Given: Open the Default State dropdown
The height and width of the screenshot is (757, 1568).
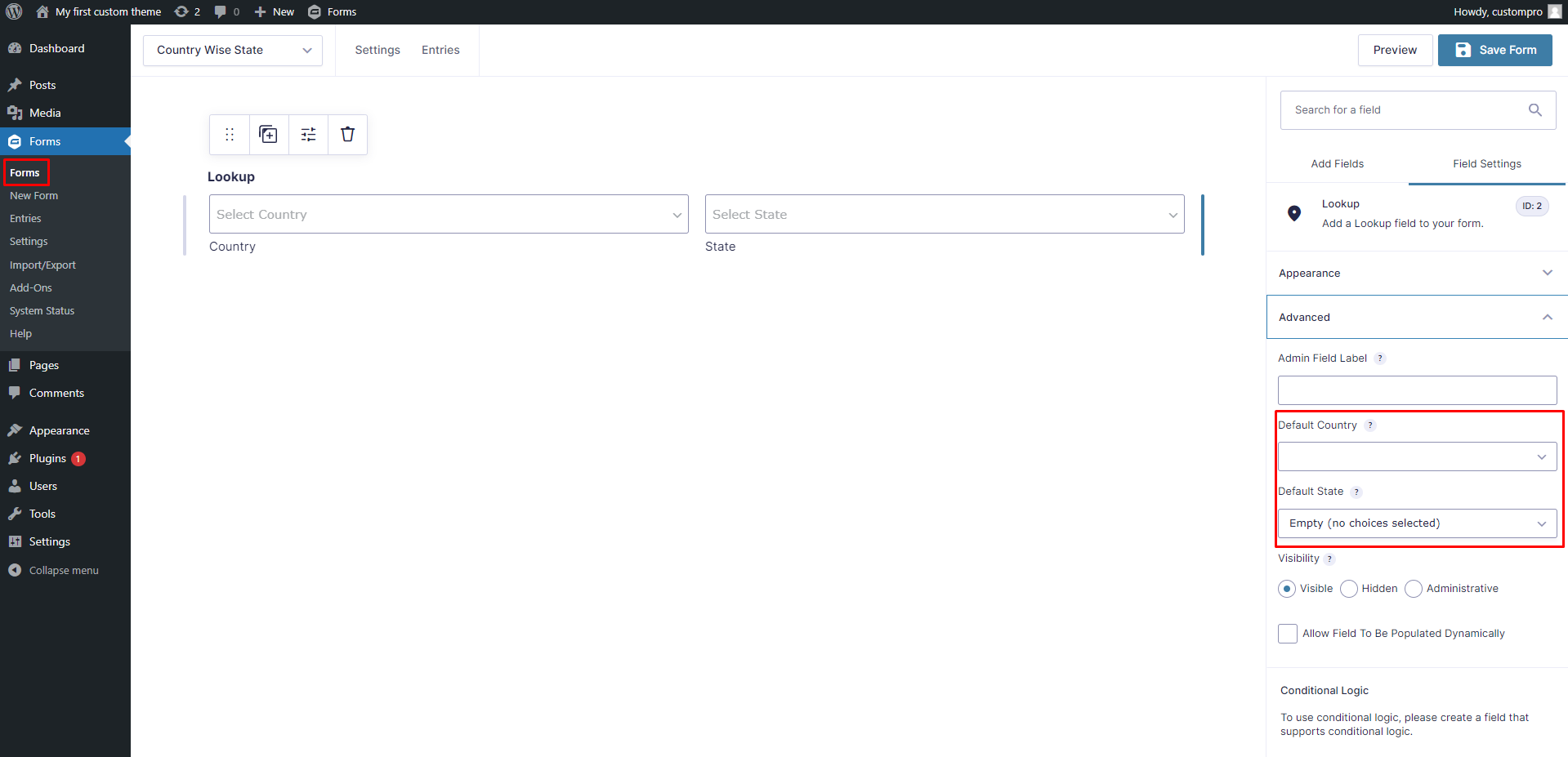Looking at the screenshot, I should (1417, 523).
